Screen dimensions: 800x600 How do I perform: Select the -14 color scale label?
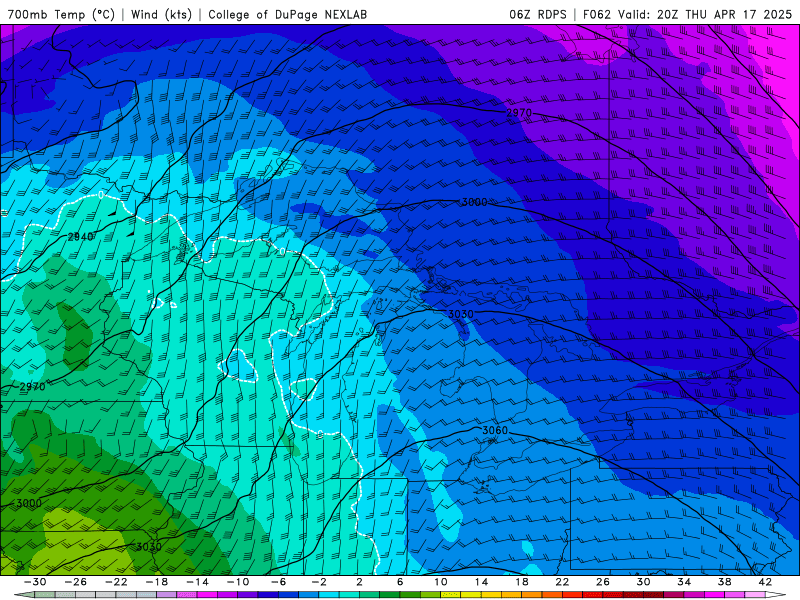pos(197,582)
